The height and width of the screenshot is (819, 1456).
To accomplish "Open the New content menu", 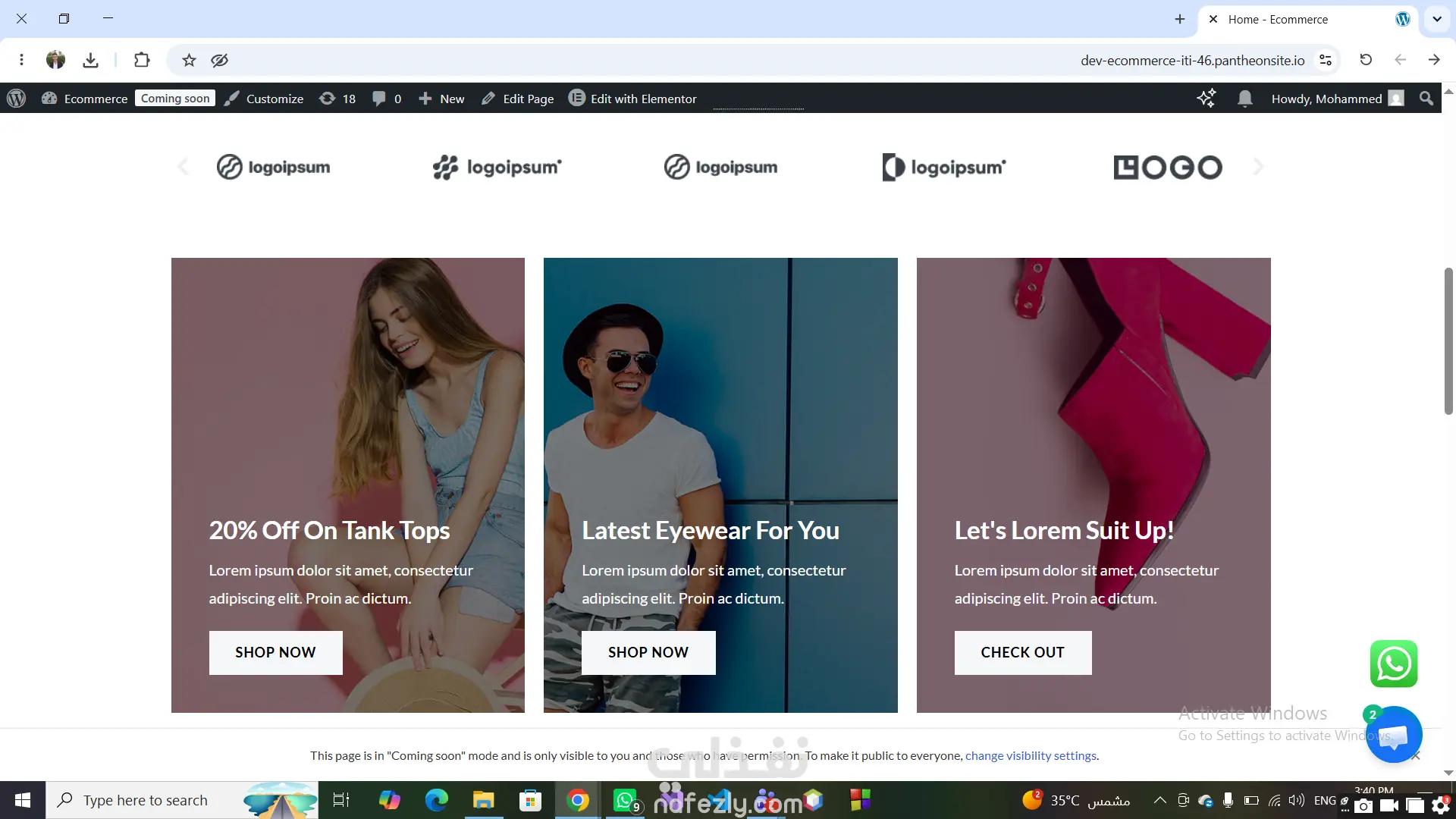I will point(441,99).
